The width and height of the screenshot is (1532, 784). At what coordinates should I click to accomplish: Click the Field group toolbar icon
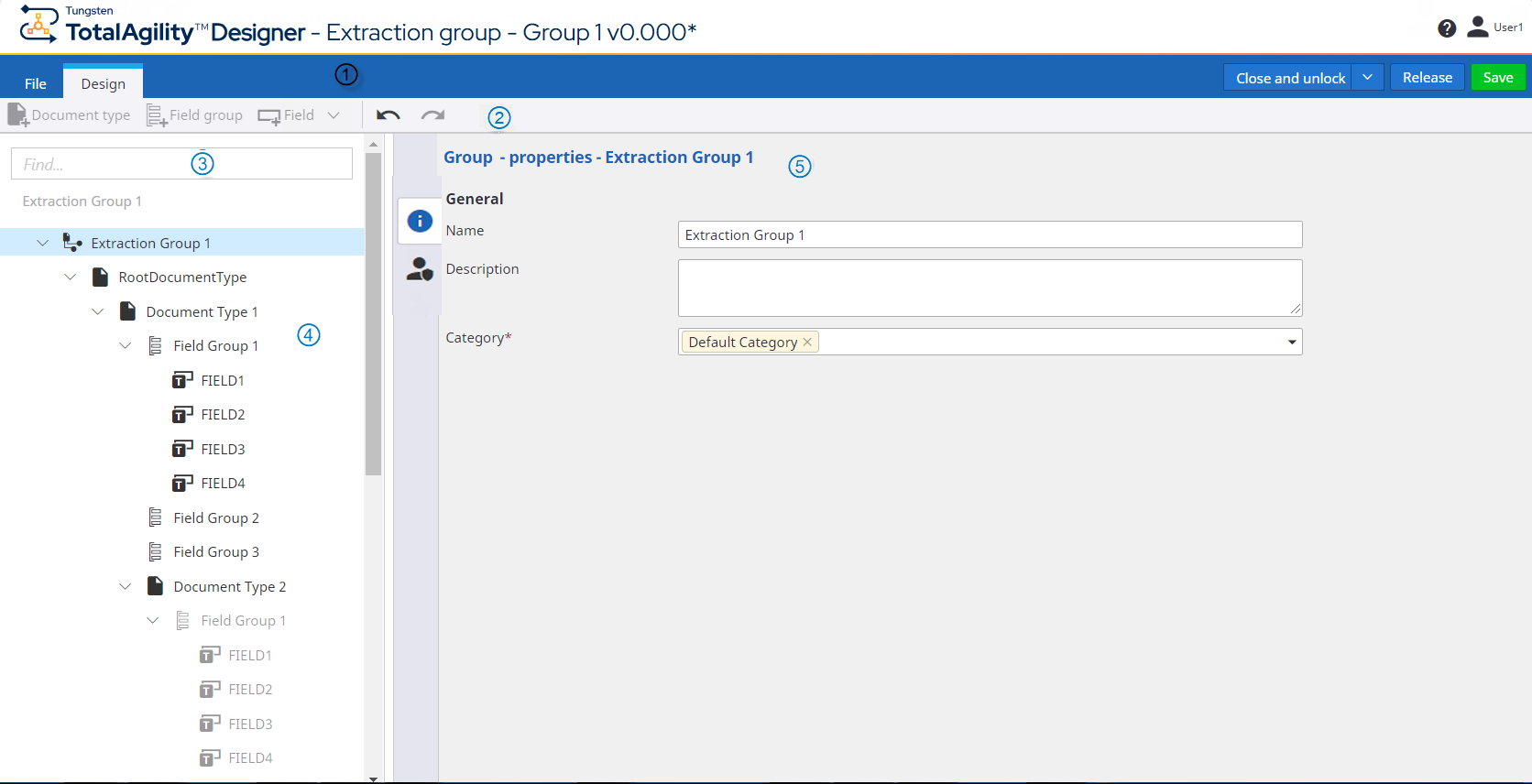(157, 115)
